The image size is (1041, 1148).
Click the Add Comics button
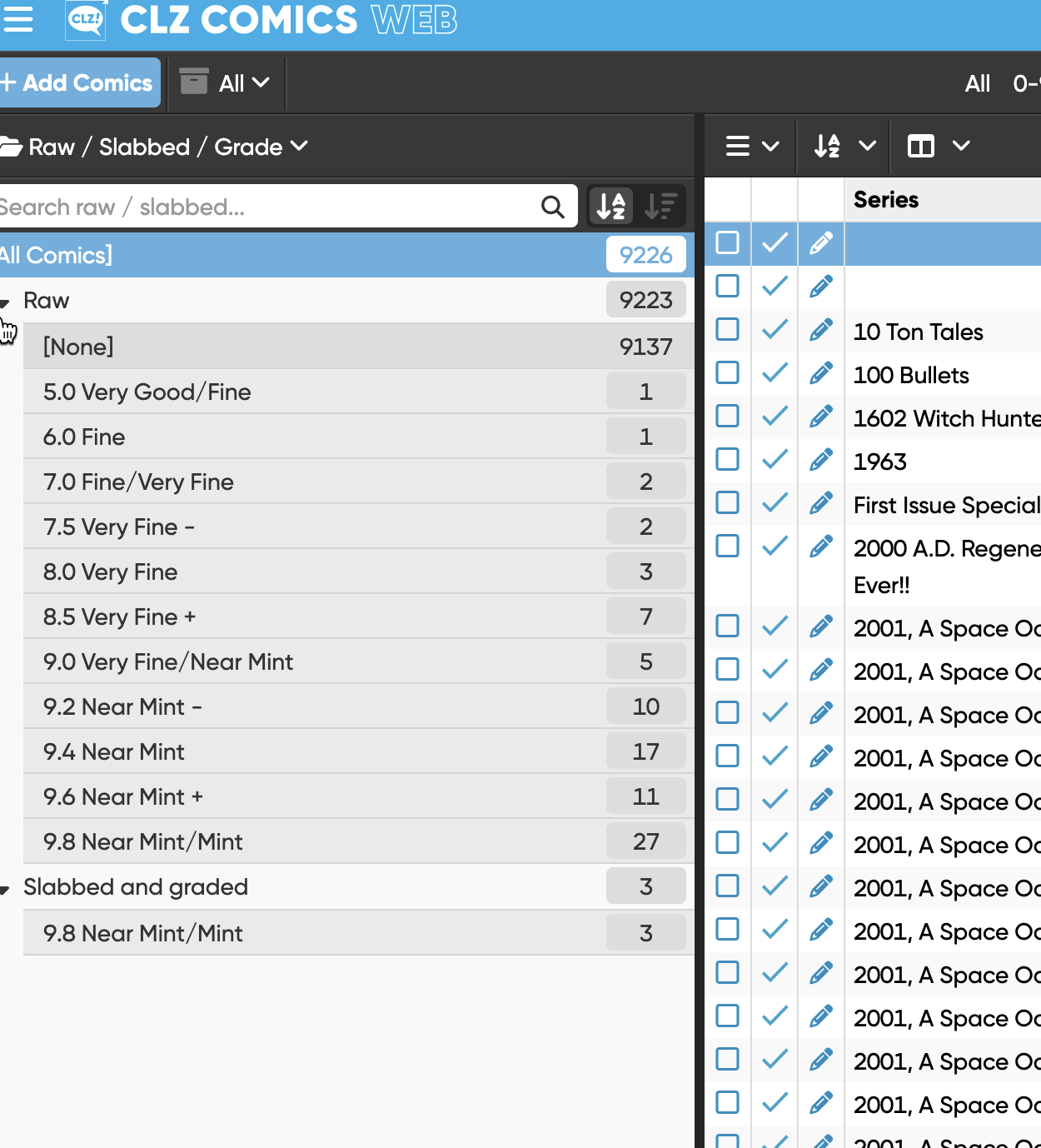coord(77,83)
